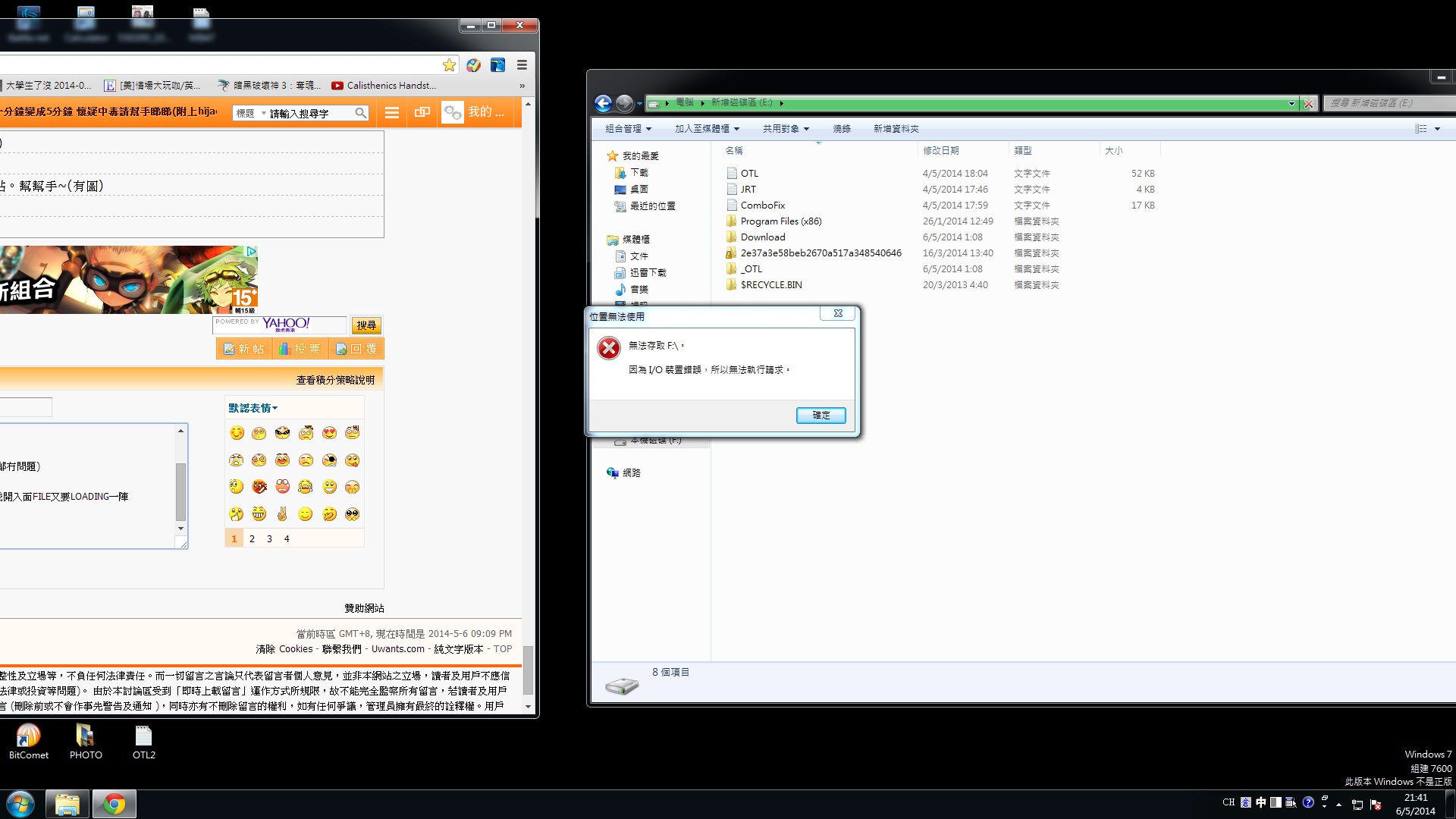Click 投票 poll button

coord(300,349)
